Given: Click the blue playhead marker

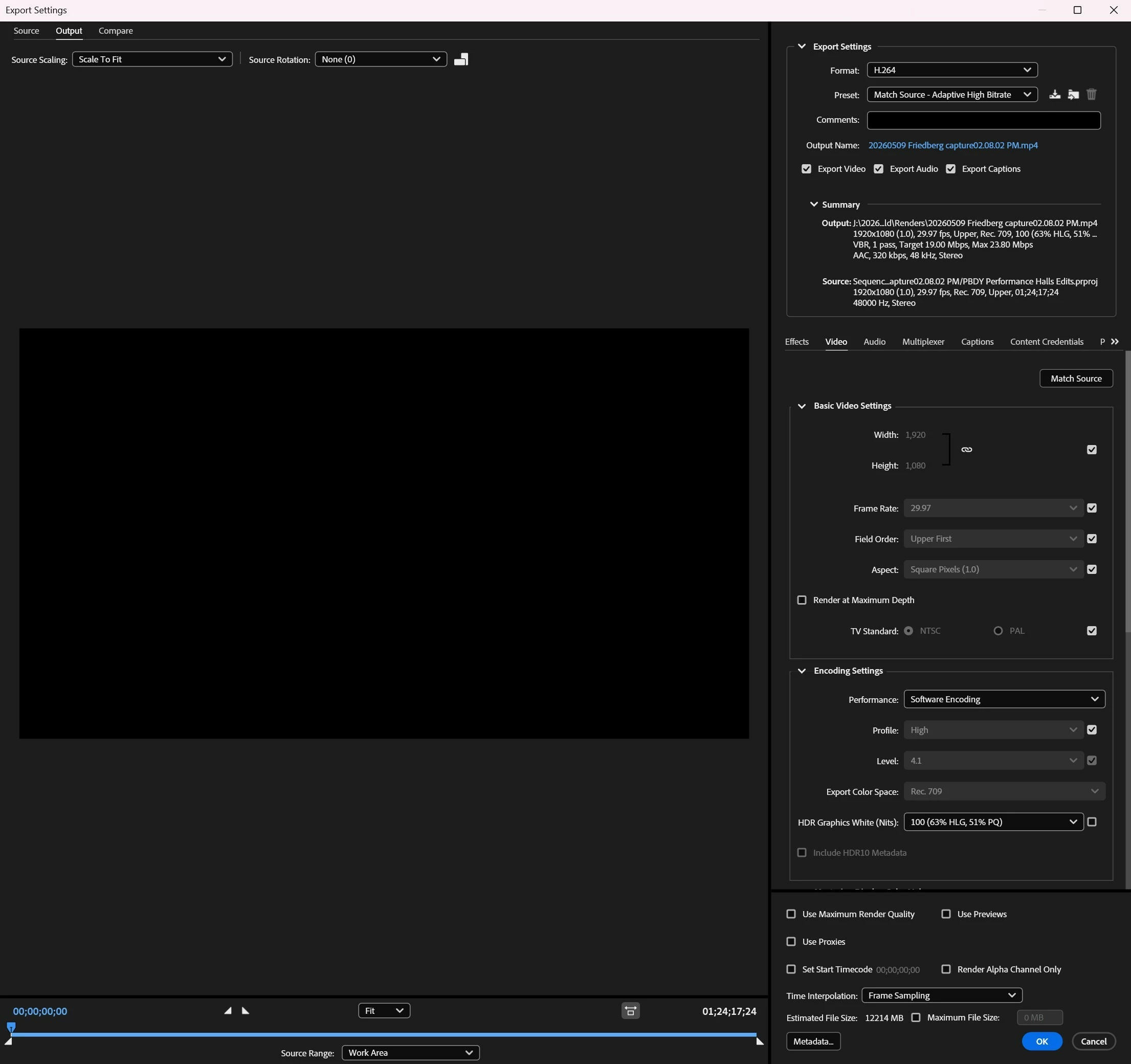Looking at the screenshot, I should coord(11,1028).
